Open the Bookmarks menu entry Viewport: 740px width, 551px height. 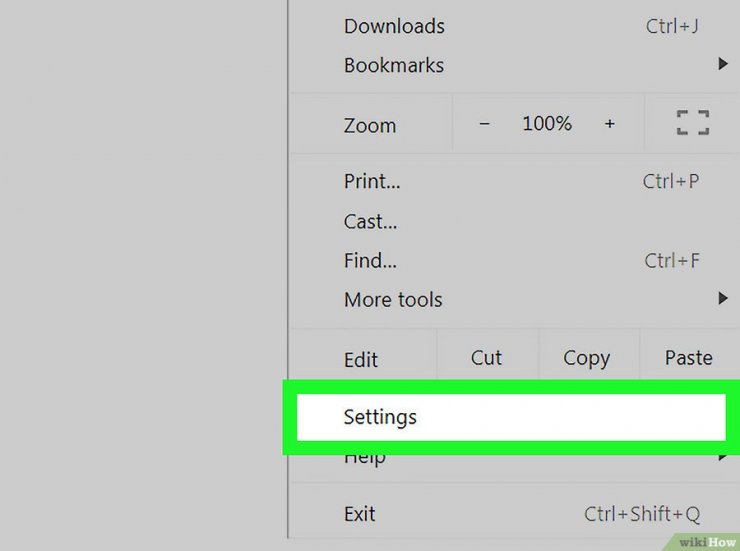point(514,65)
